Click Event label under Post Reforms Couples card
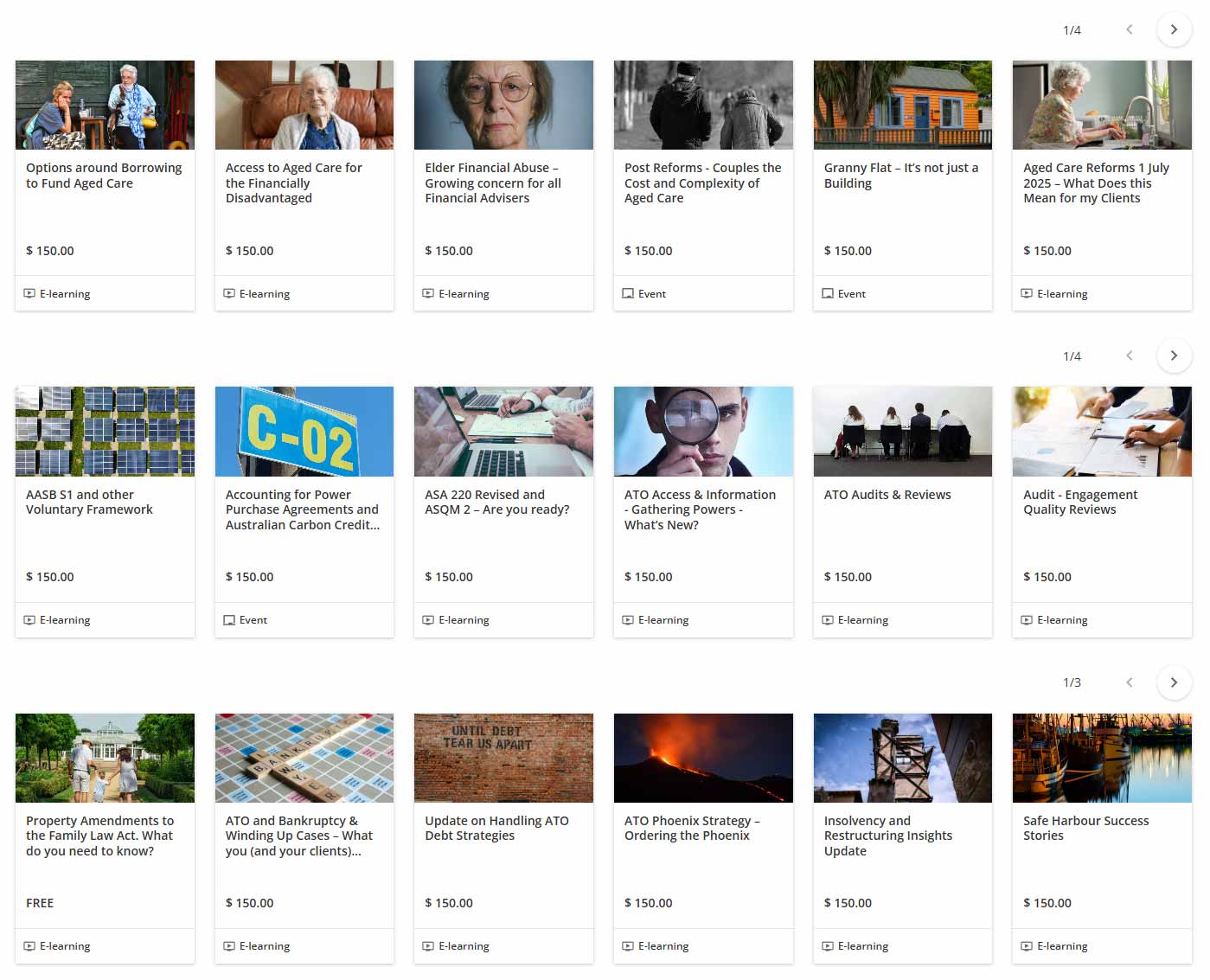This screenshot has width=1210, height=980. point(651,294)
